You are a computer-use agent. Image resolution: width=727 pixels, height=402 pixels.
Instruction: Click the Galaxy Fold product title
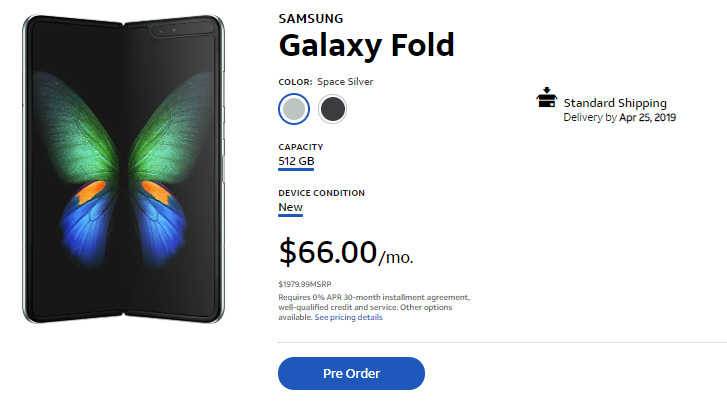[x=366, y=45]
